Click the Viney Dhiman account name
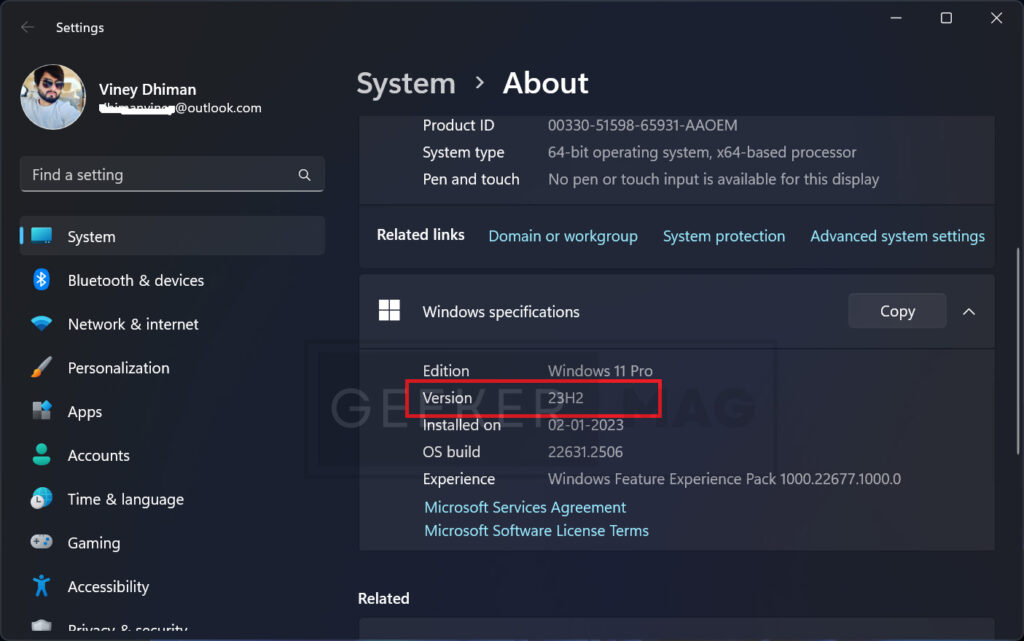Image resolution: width=1024 pixels, height=641 pixels. pos(148,89)
